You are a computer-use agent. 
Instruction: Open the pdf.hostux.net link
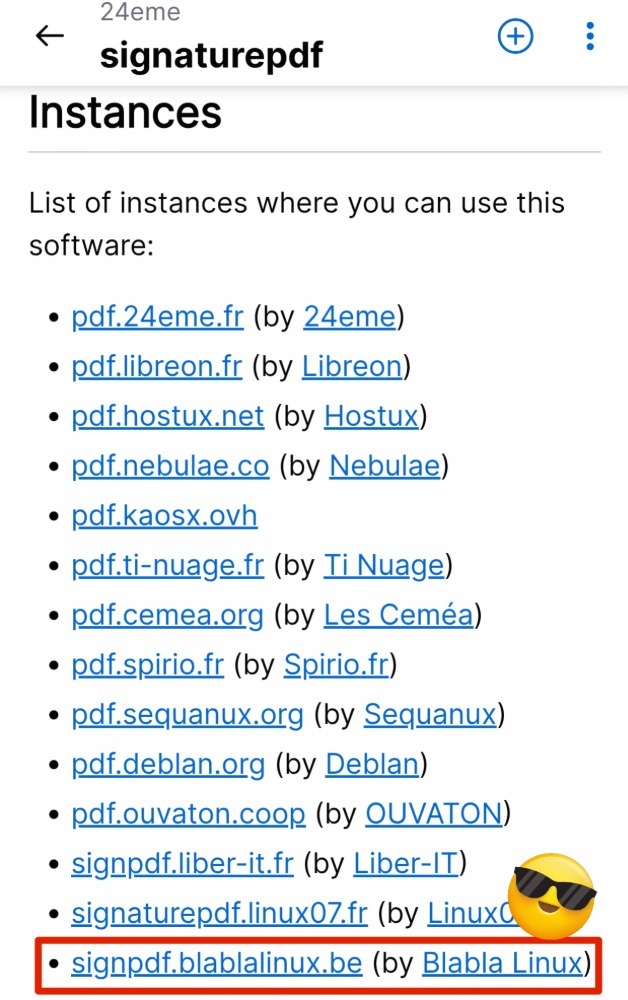click(x=167, y=416)
